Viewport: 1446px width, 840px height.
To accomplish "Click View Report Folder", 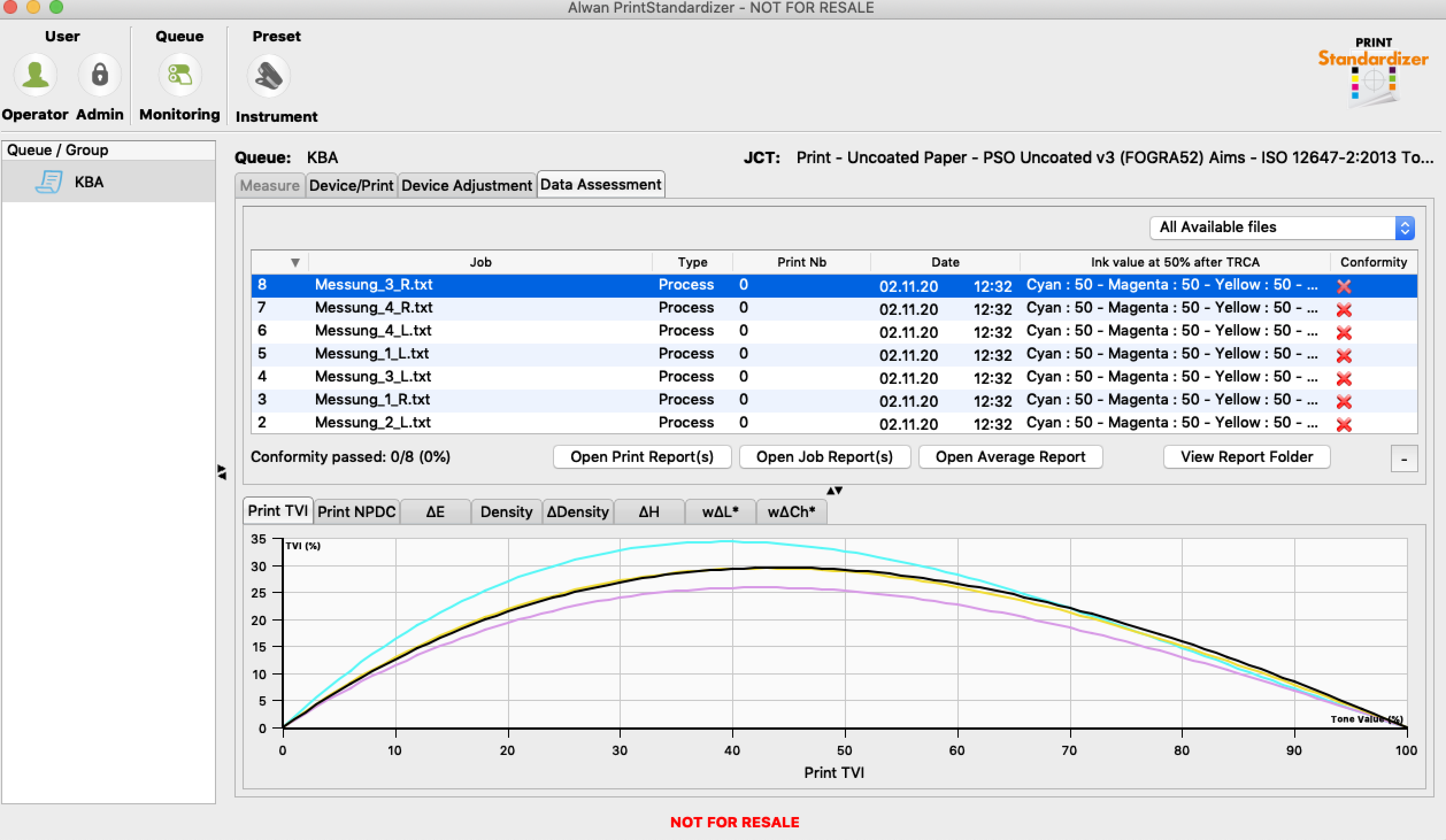I will point(1247,457).
